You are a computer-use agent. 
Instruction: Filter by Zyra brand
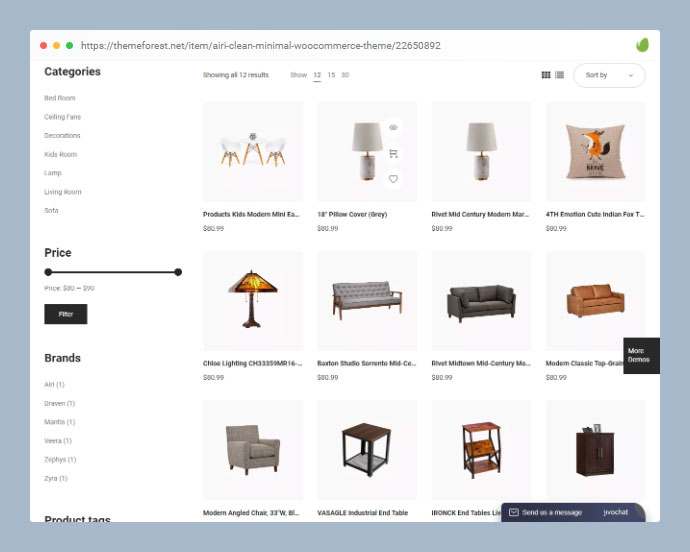[55, 478]
